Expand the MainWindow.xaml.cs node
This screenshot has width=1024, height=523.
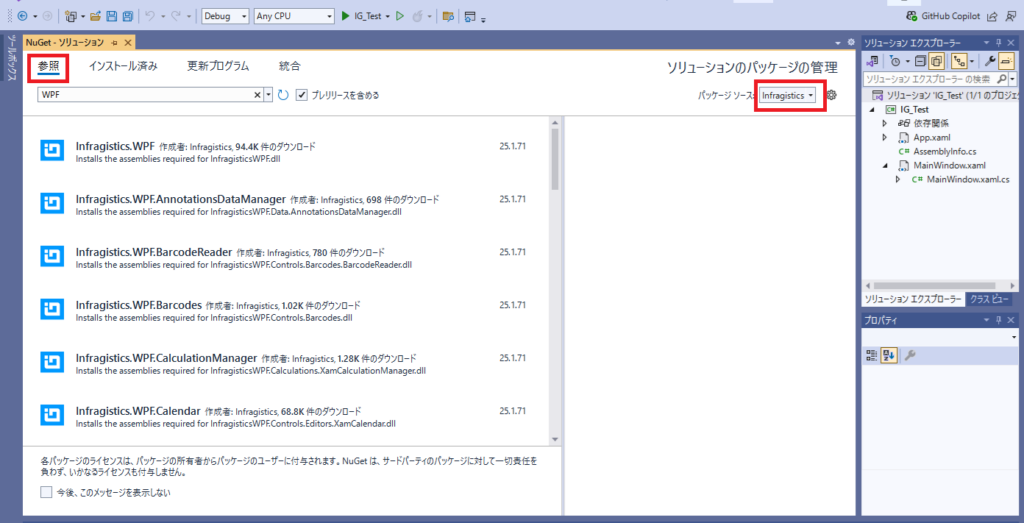coord(899,179)
